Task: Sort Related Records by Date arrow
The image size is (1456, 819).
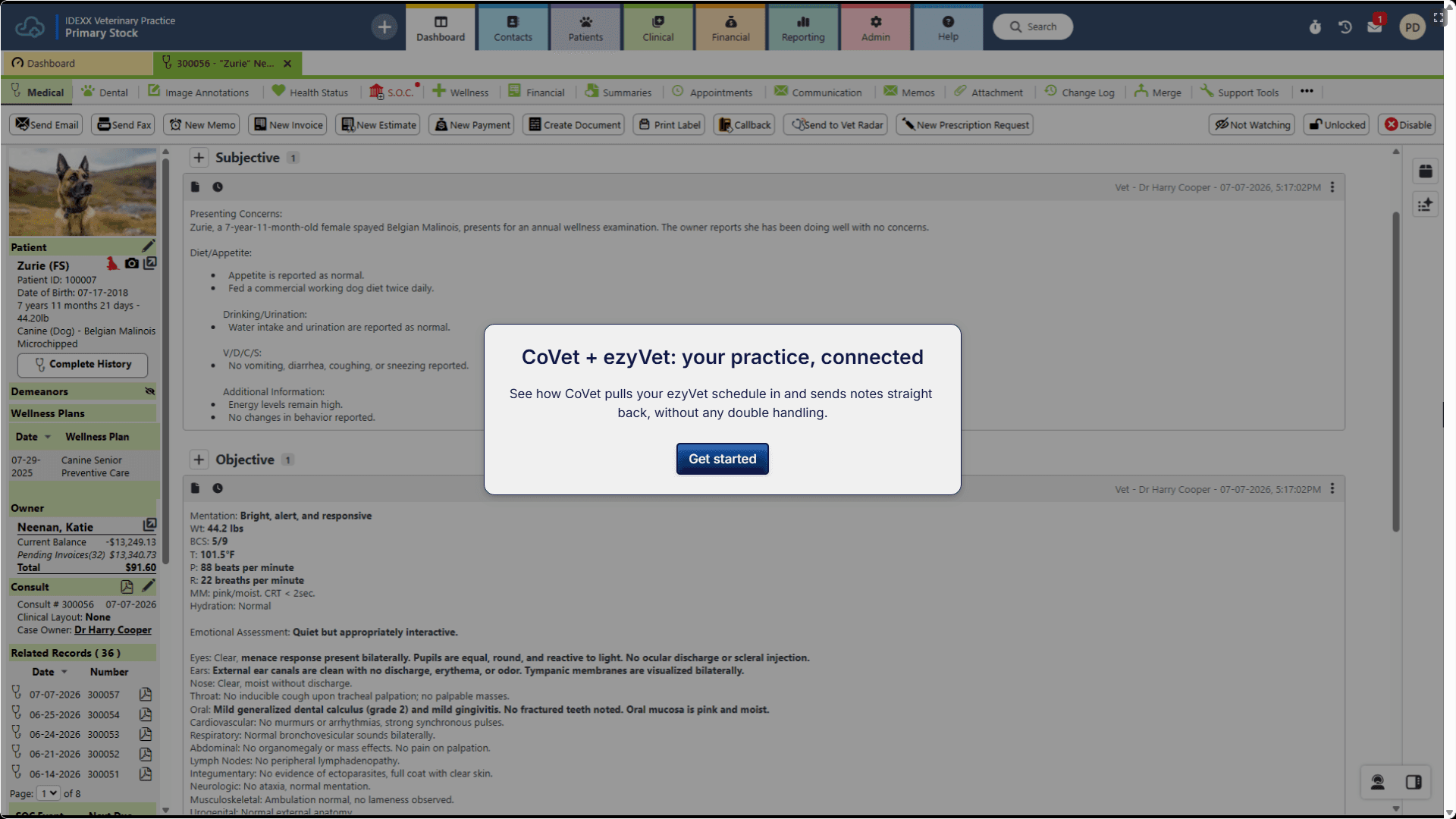Action: point(64,672)
